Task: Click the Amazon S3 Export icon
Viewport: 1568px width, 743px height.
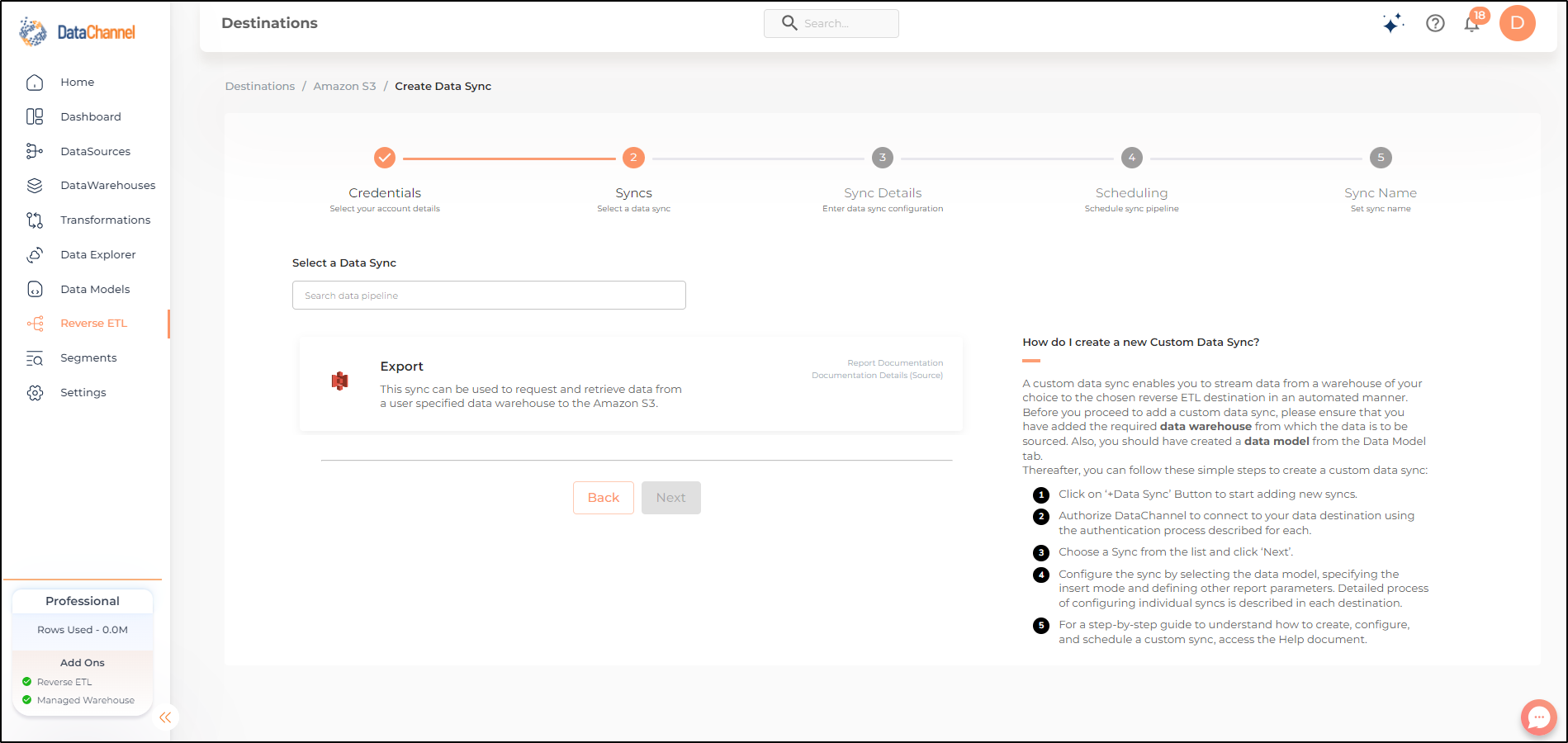Action: 339,381
